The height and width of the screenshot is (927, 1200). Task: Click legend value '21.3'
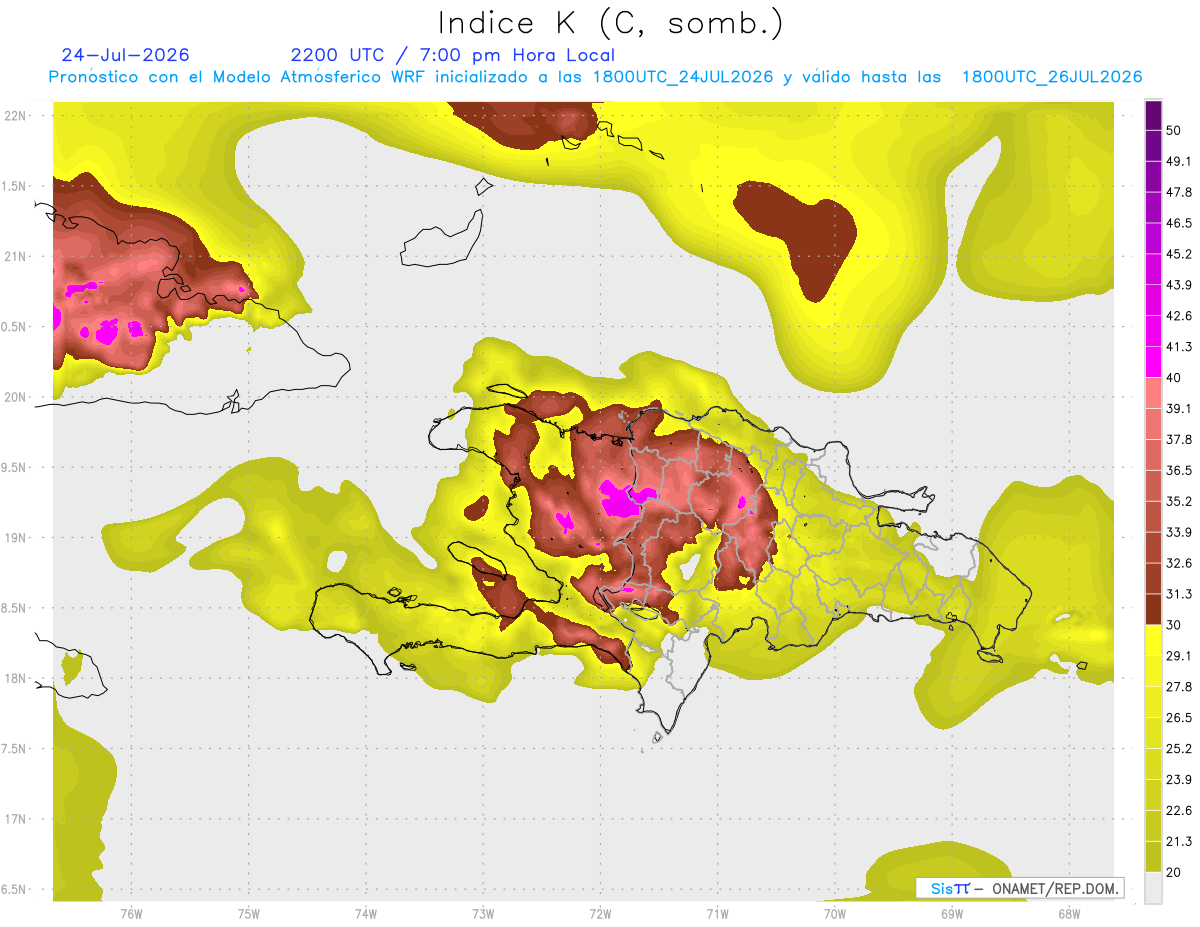coord(1177,841)
